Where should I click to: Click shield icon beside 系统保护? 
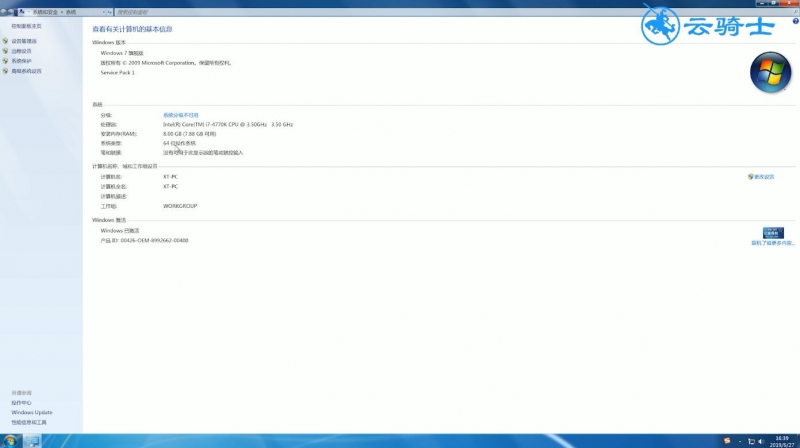click(x=5, y=61)
